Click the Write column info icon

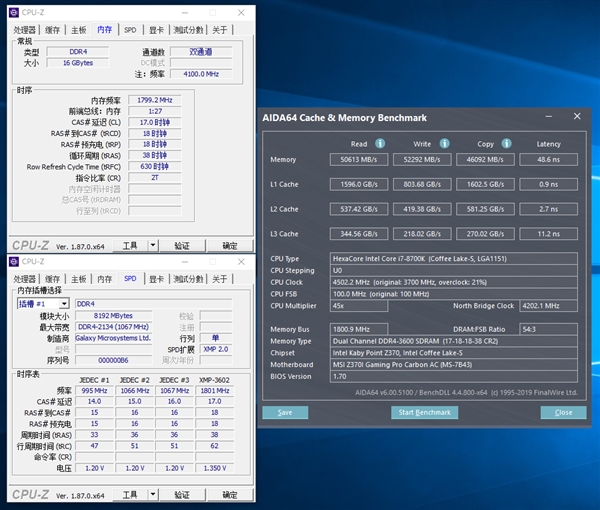[x=444, y=144]
